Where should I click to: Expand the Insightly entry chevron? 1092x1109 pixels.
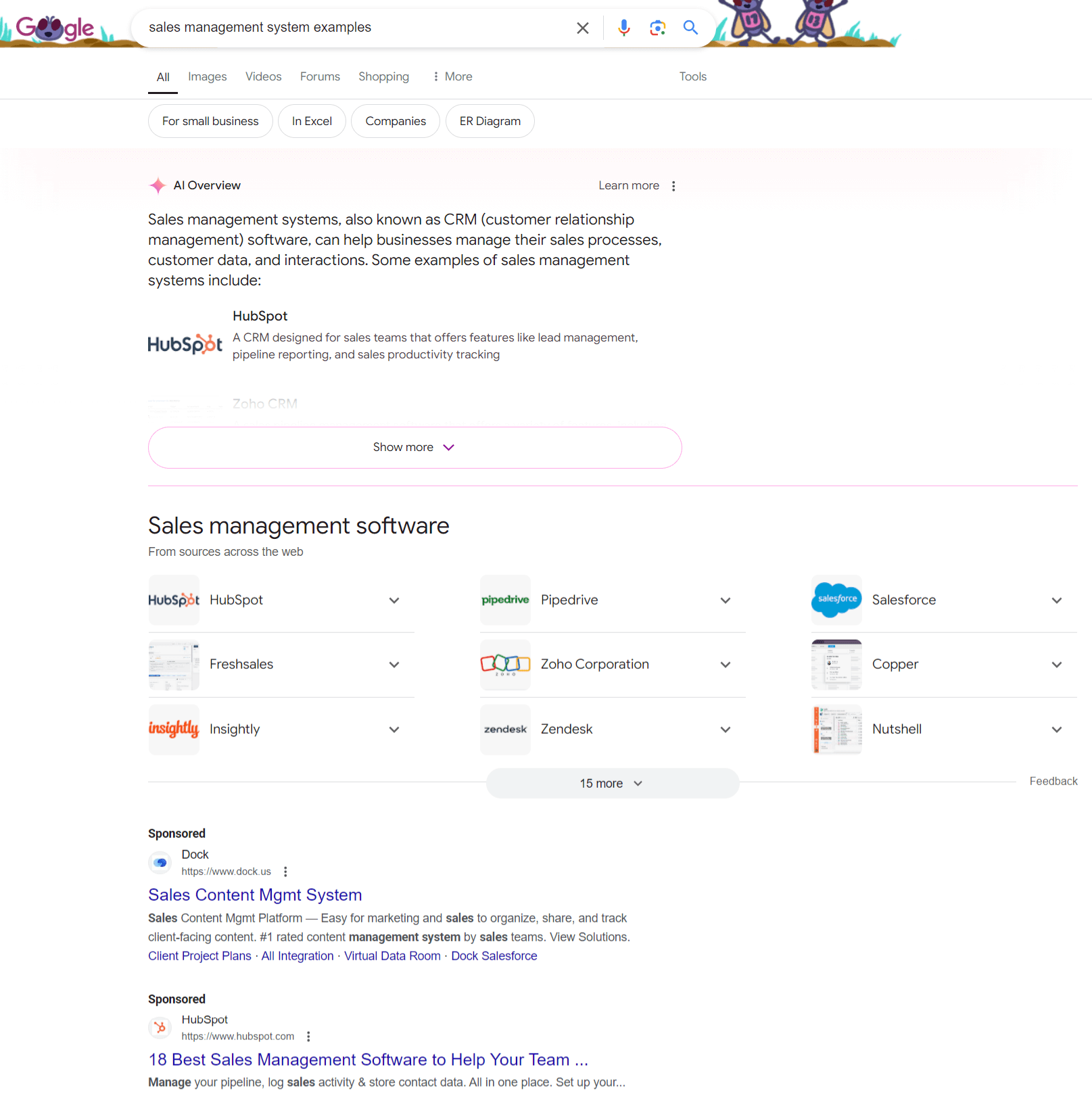click(x=394, y=730)
